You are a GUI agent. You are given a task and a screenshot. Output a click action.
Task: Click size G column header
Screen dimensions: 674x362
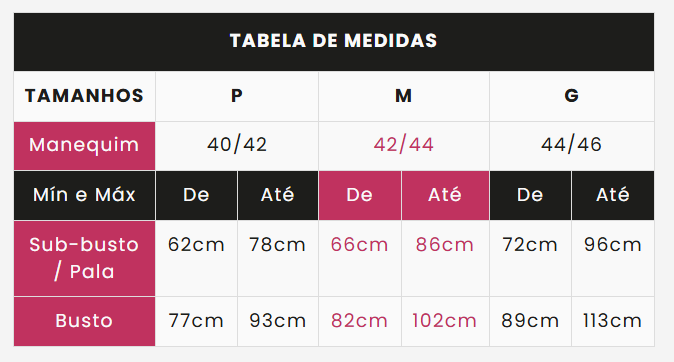click(572, 96)
